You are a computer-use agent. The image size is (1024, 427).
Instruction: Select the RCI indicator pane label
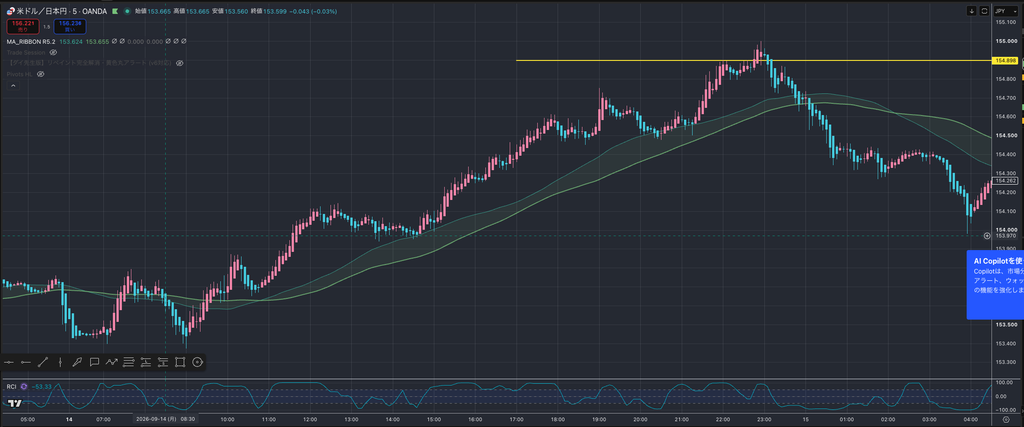(12, 387)
